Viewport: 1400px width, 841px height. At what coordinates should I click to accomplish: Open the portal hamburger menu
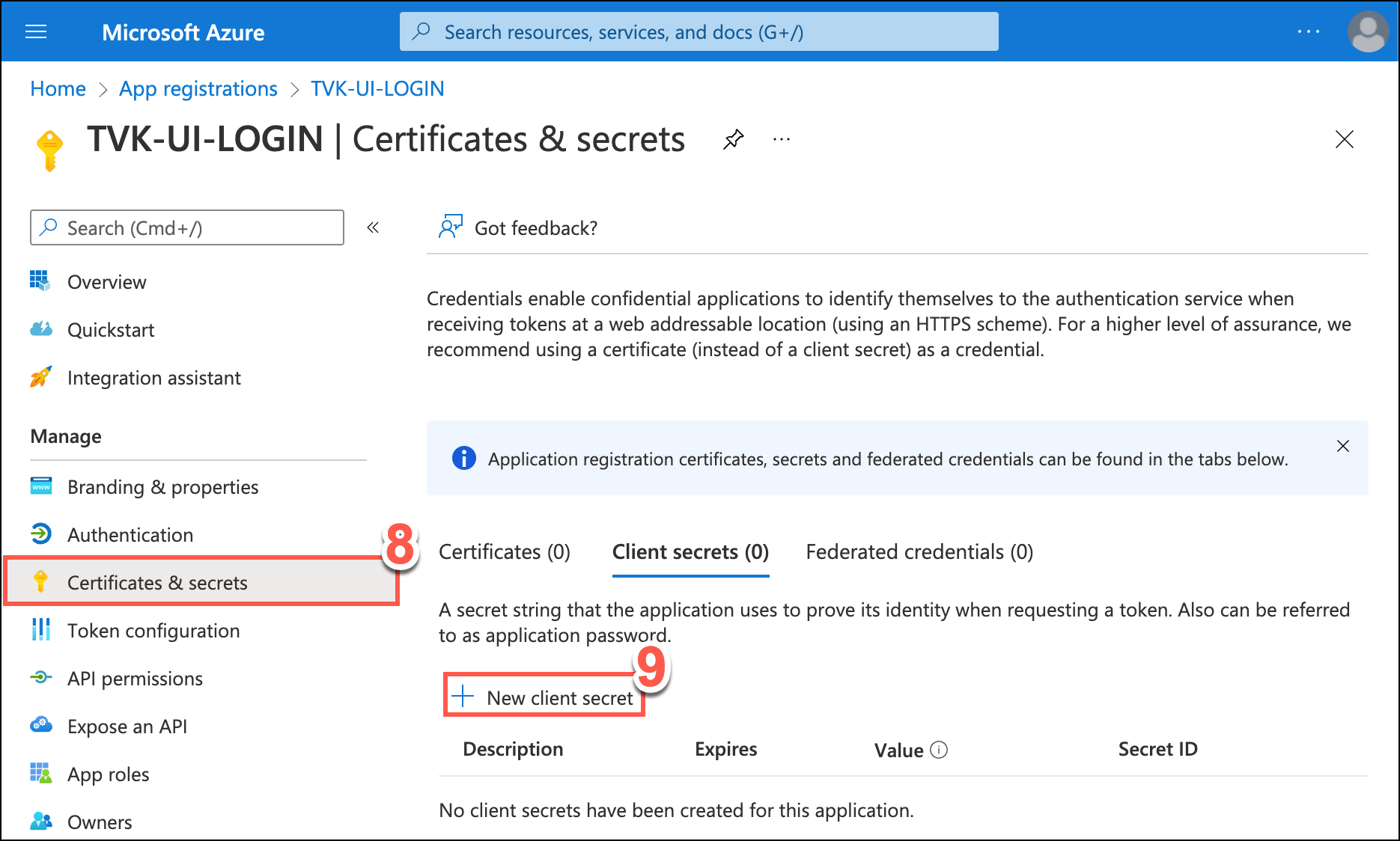pyautogui.click(x=36, y=31)
